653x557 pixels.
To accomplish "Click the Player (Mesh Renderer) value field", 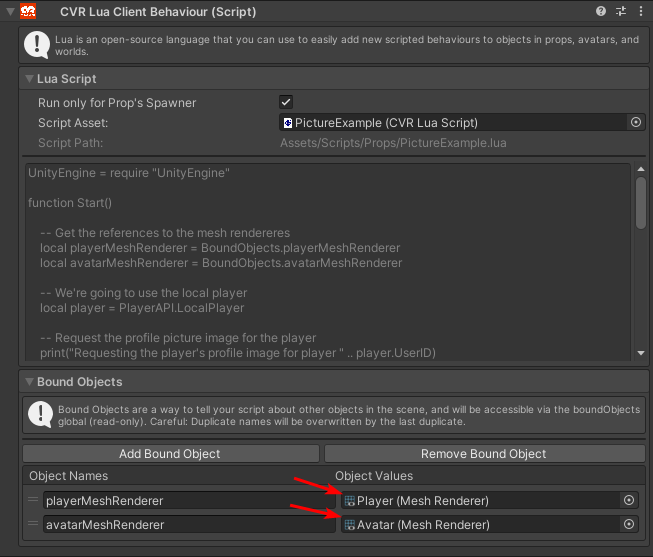I will pyautogui.click(x=480, y=500).
